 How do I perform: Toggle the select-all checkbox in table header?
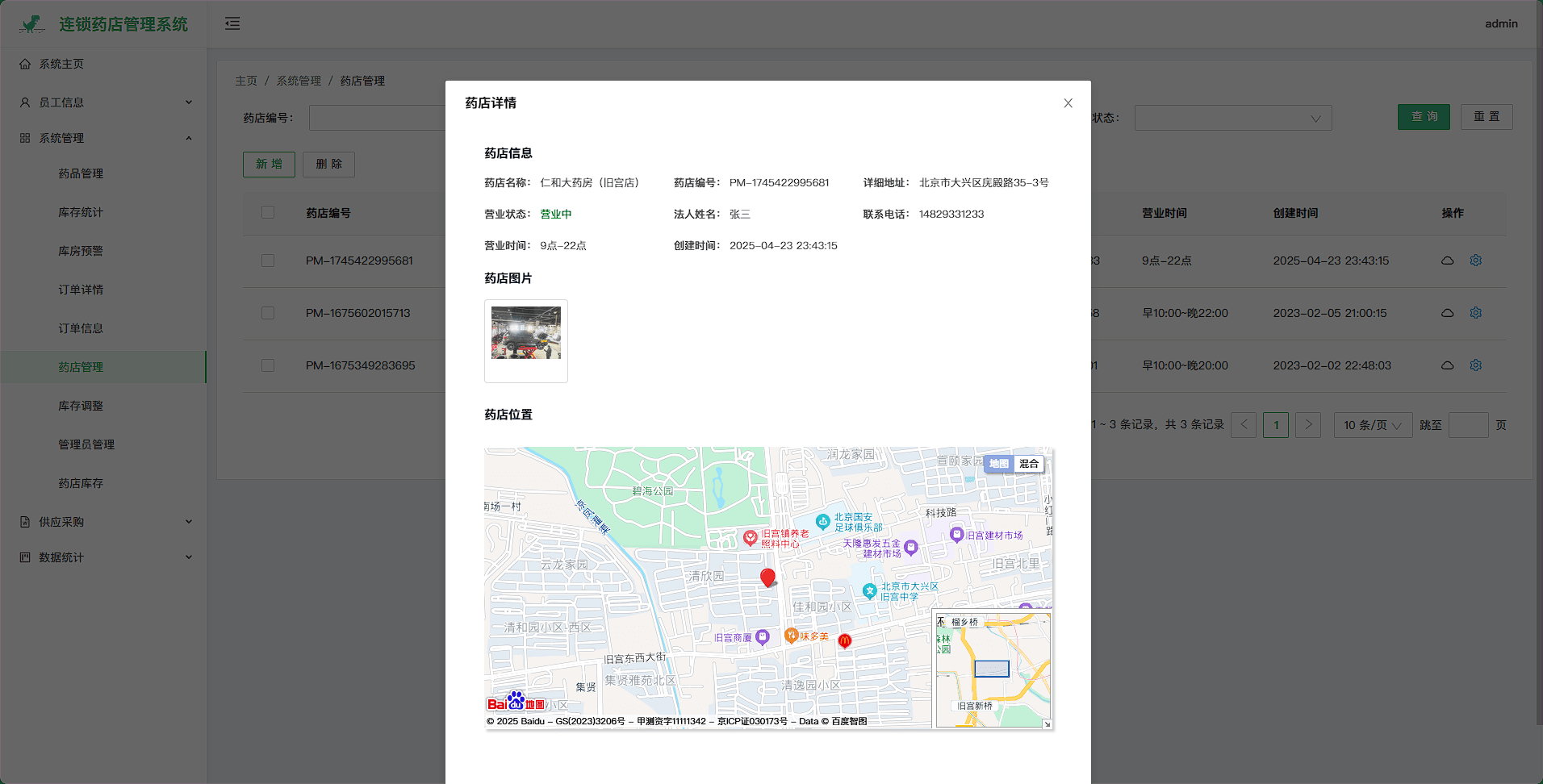(x=268, y=212)
